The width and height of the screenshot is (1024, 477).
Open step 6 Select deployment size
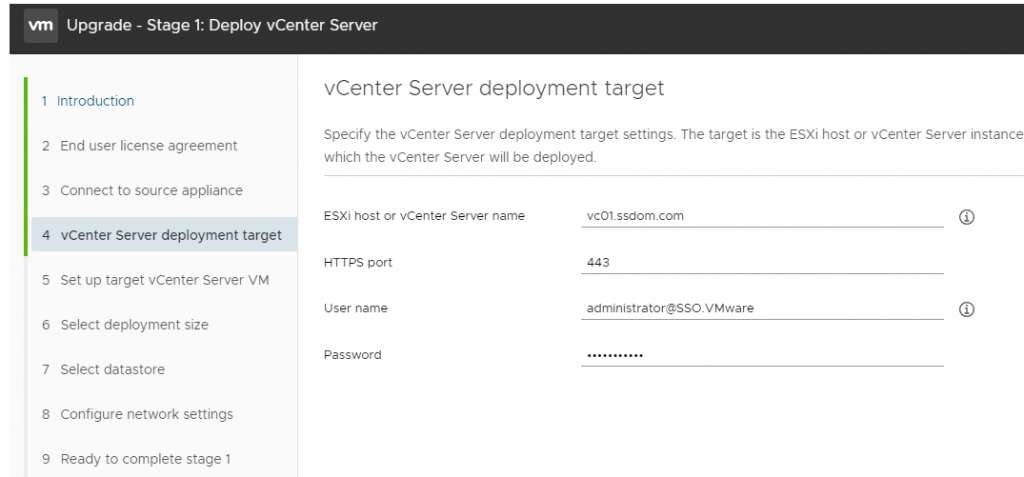click(x=125, y=325)
